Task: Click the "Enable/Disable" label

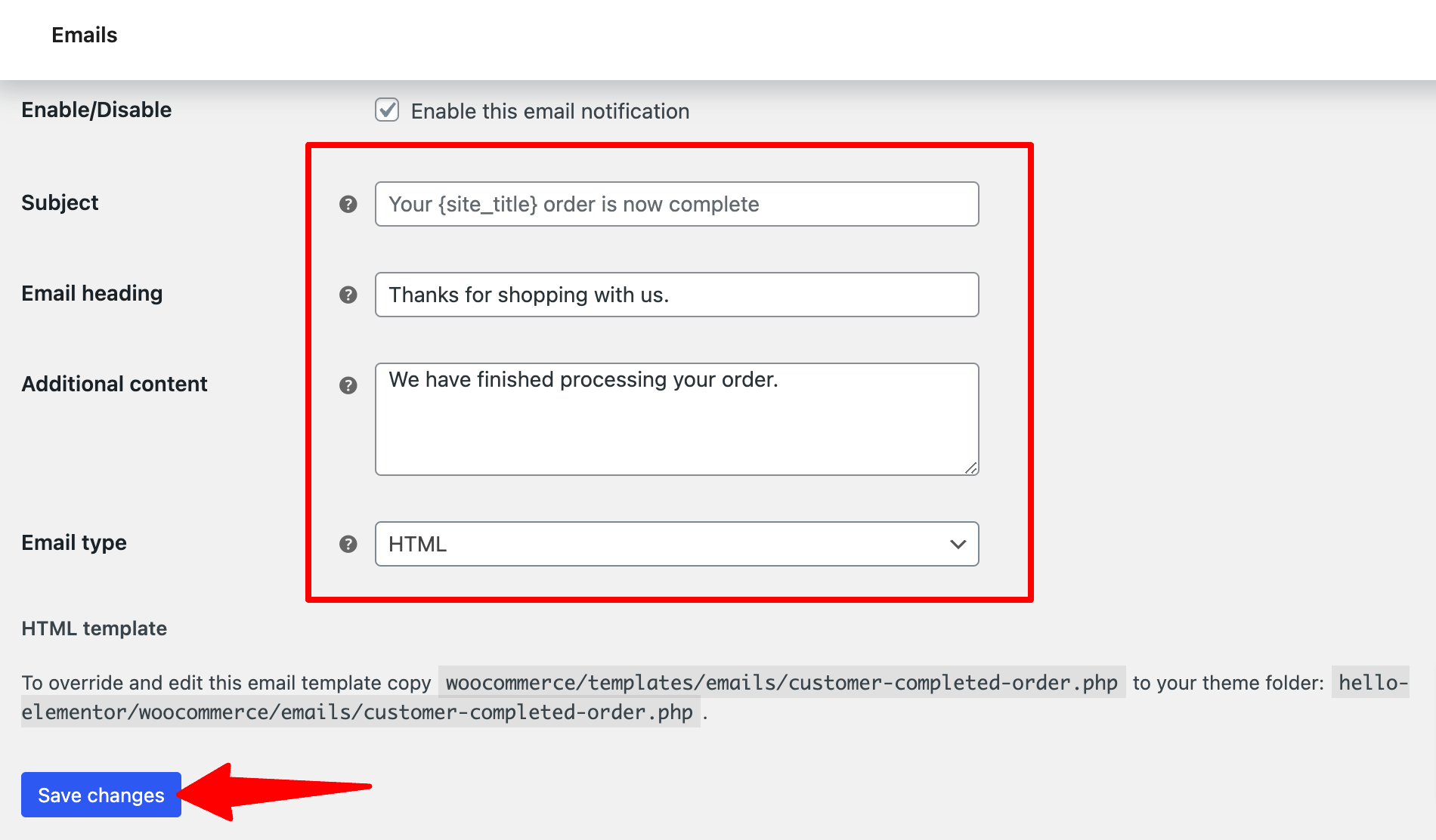Action: [x=96, y=110]
